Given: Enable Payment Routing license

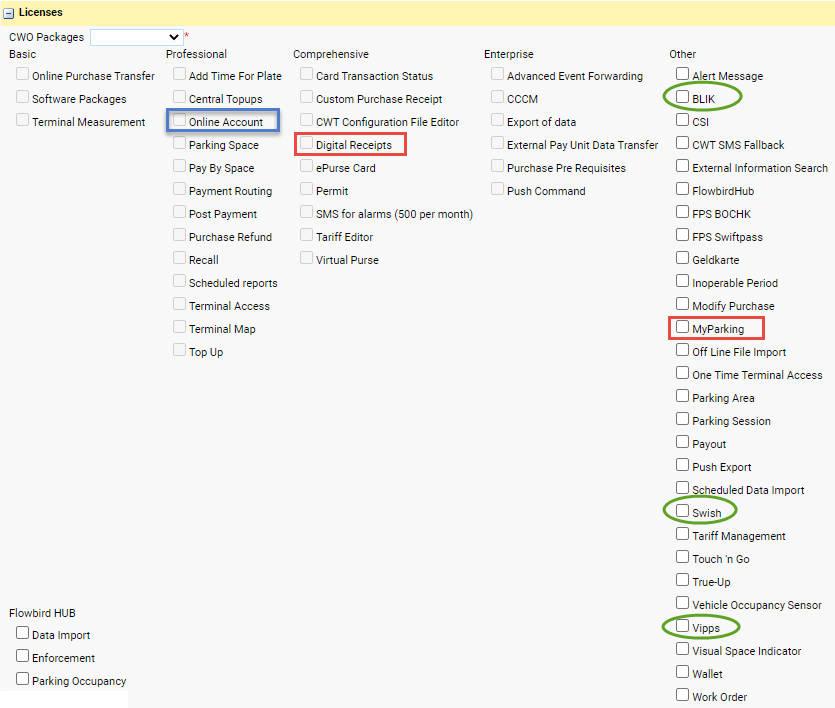Looking at the screenshot, I should 179,188.
